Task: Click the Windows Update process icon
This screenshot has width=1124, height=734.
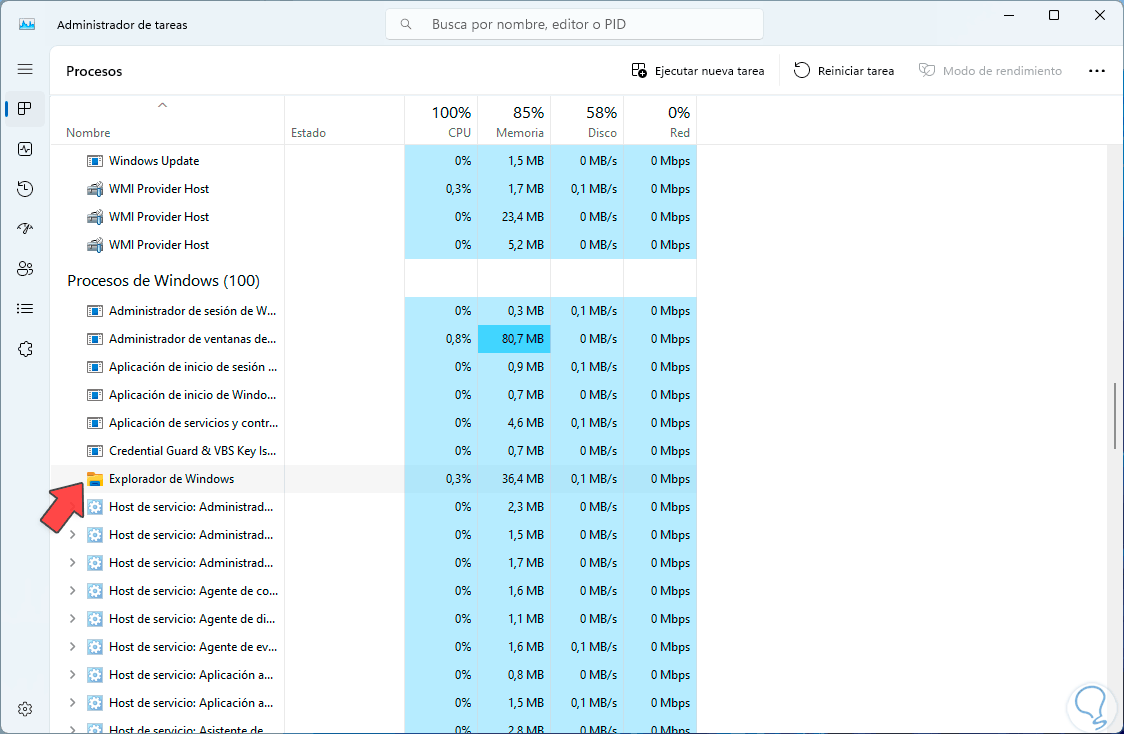Action: click(95, 161)
